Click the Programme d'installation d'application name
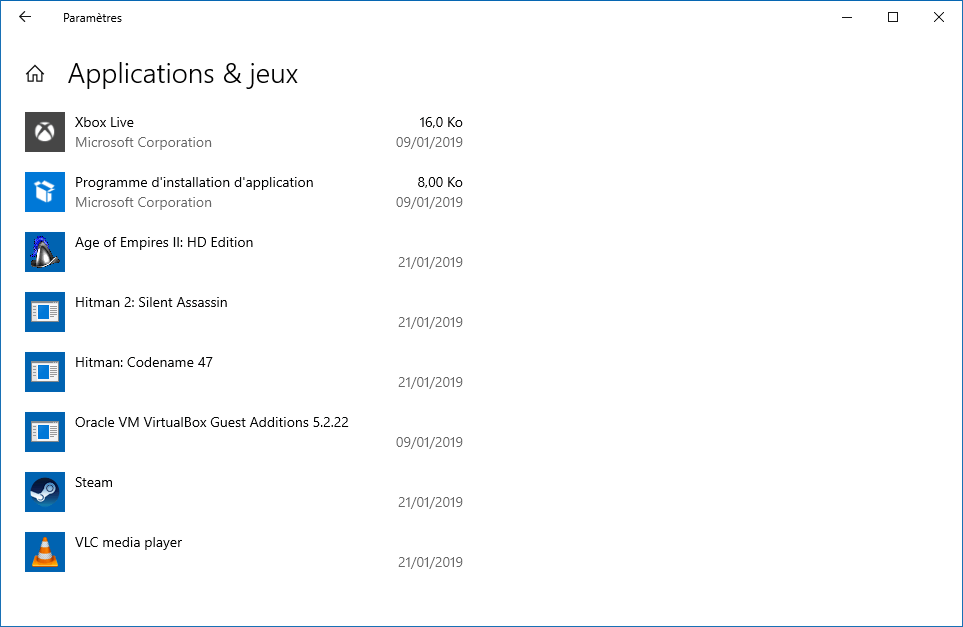 click(x=194, y=182)
